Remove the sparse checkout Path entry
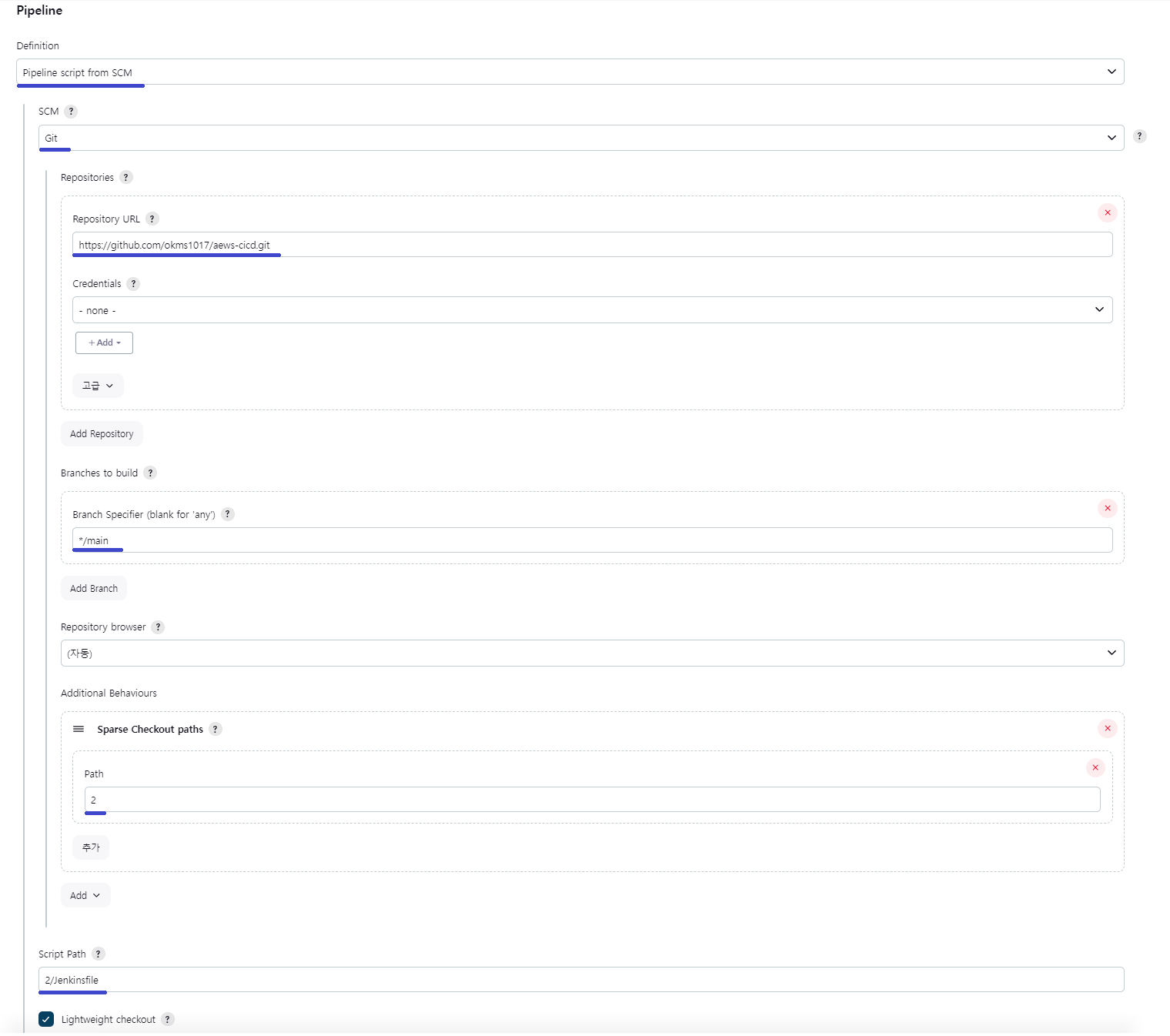This screenshot has height=1036, width=1170. pos(1095,768)
